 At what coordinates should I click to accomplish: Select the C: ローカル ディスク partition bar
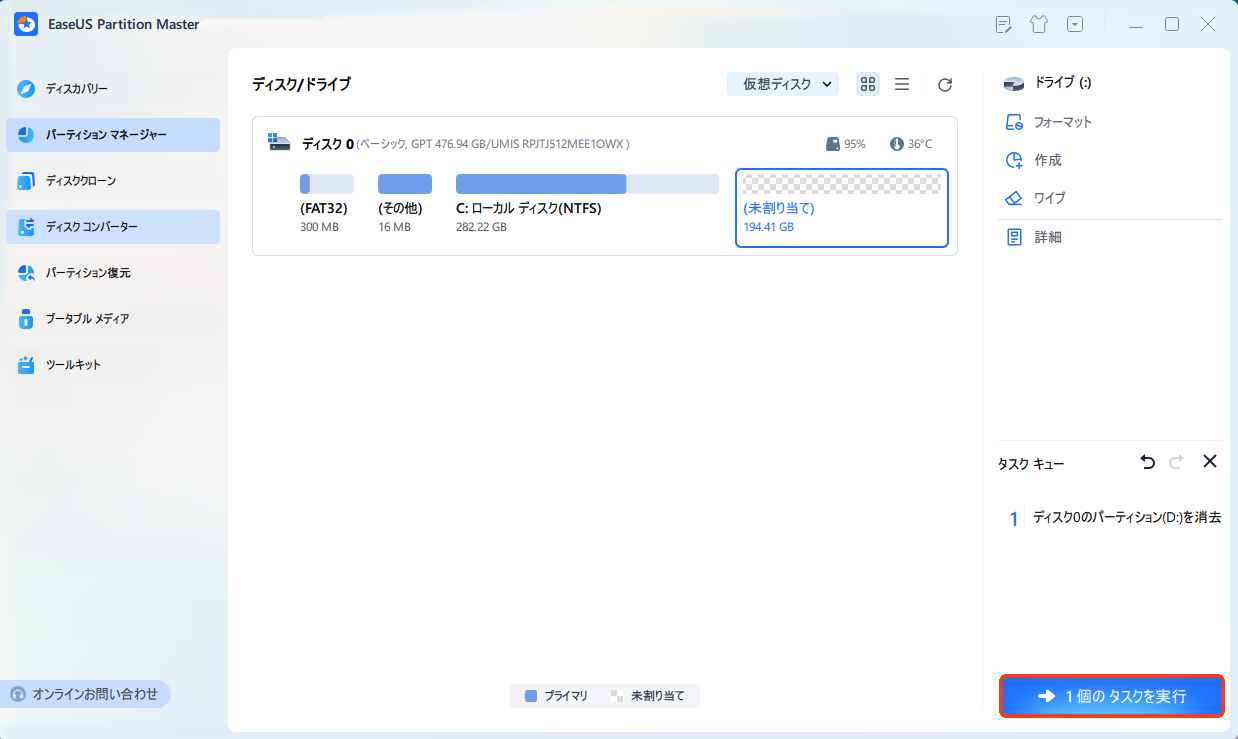click(x=587, y=184)
